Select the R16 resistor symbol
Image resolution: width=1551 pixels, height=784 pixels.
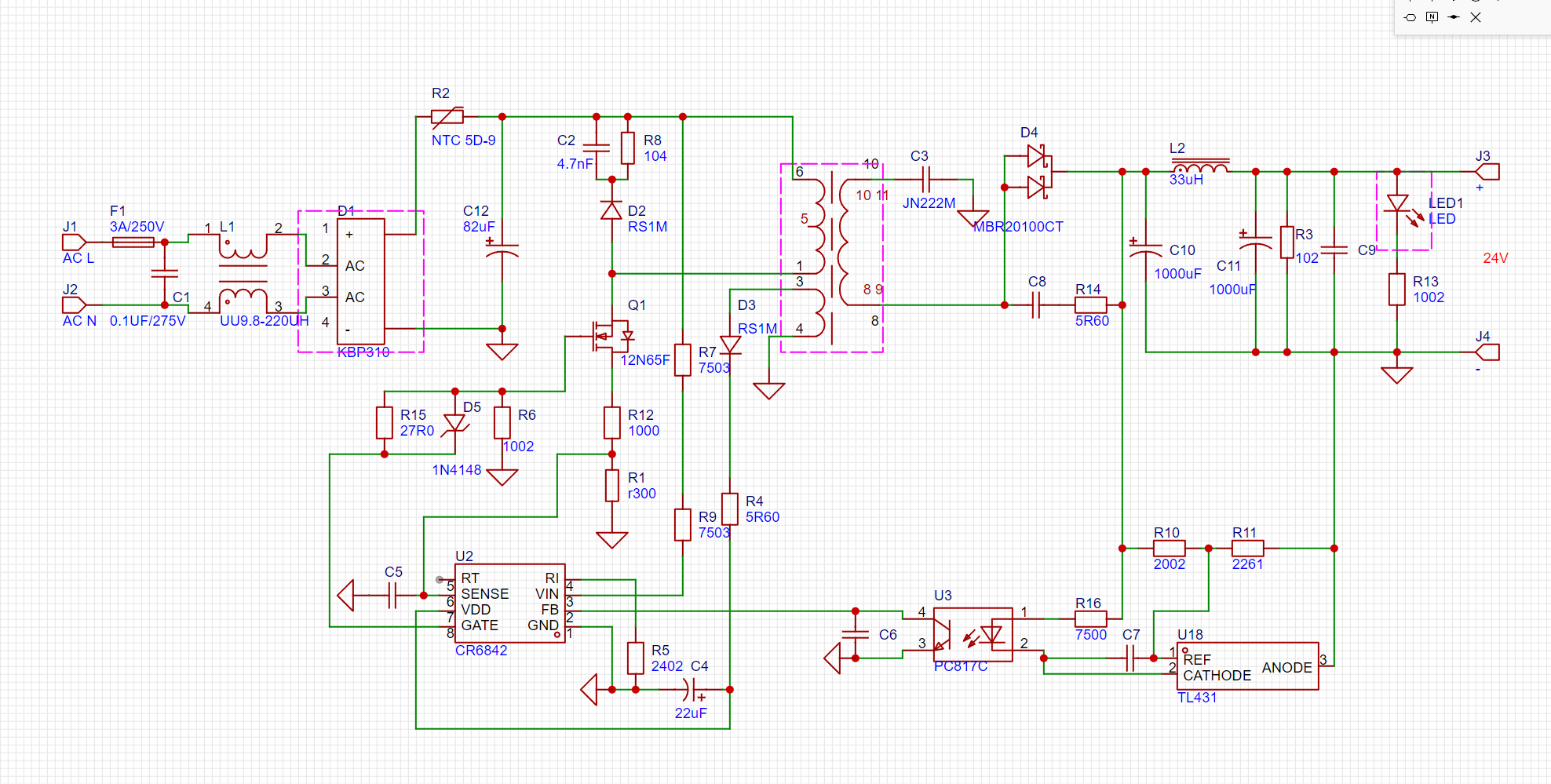(x=1091, y=618)
